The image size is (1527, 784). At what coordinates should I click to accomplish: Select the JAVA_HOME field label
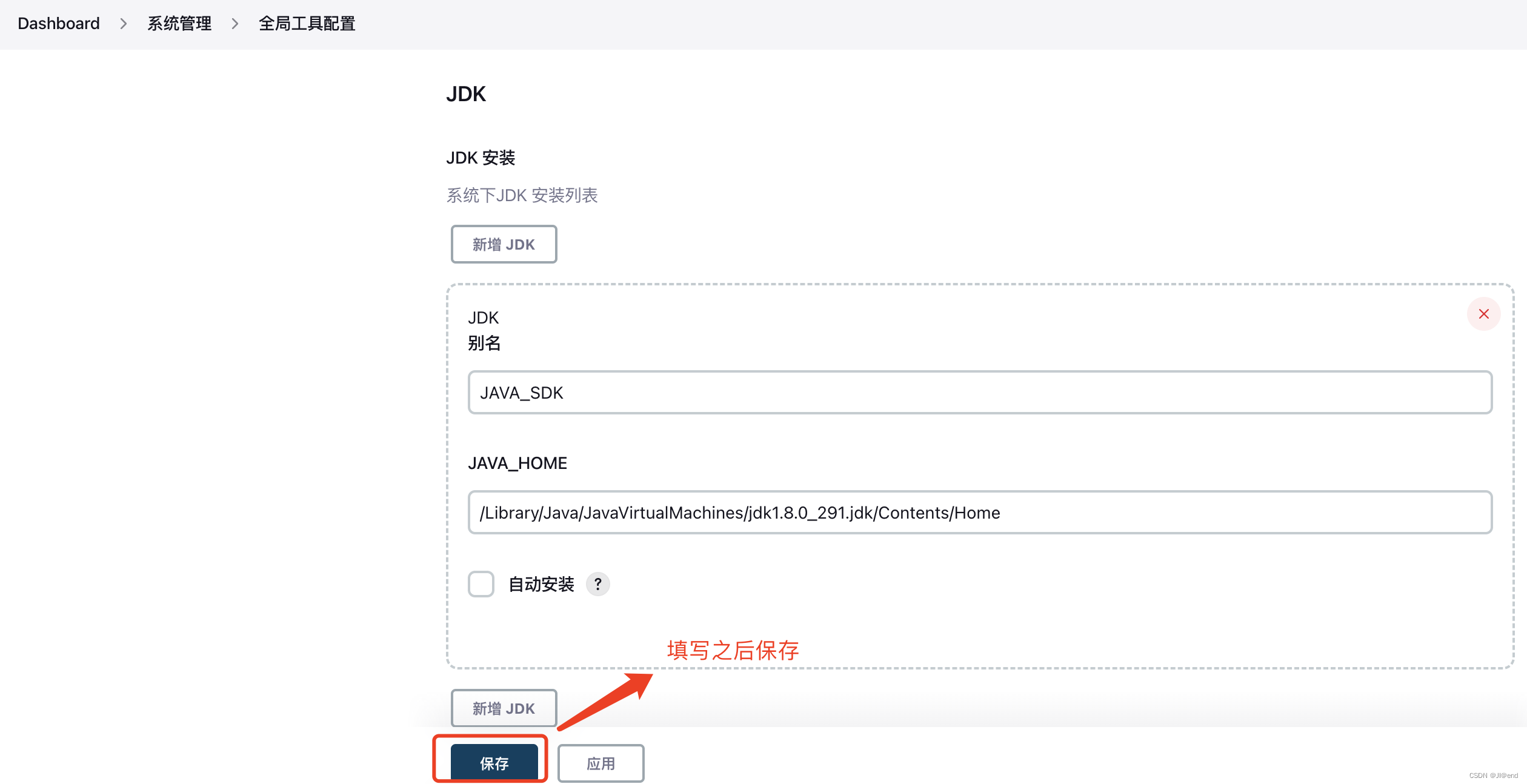click(x=517, y=463)
